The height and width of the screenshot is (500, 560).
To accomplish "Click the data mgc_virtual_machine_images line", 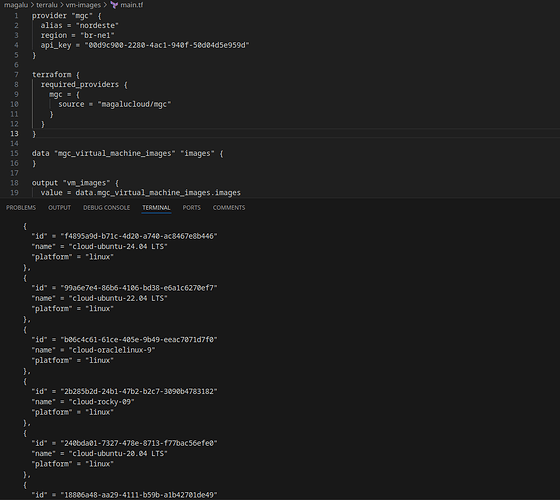I will coord(128,154).
